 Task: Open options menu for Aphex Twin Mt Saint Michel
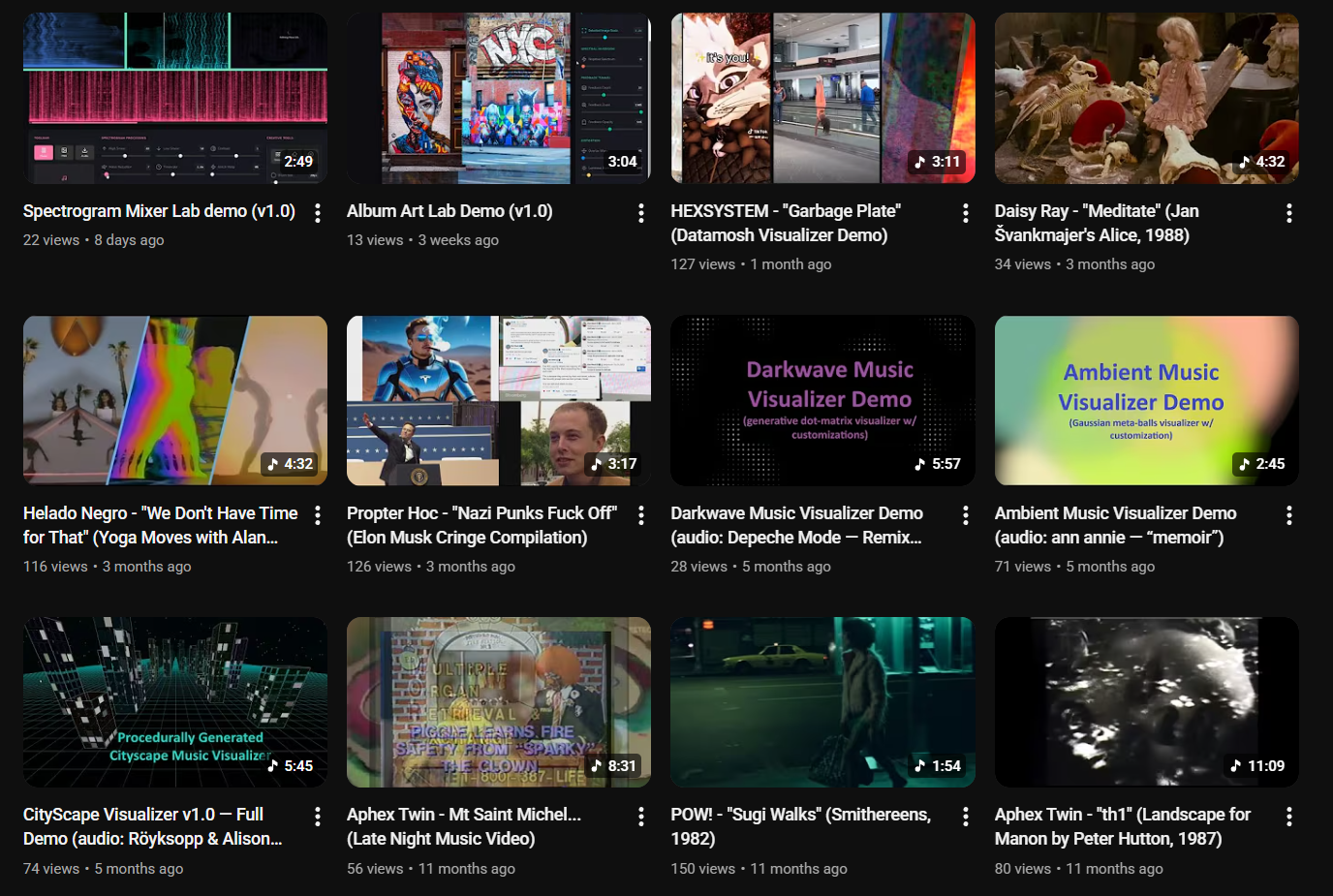tap(641, 817)
